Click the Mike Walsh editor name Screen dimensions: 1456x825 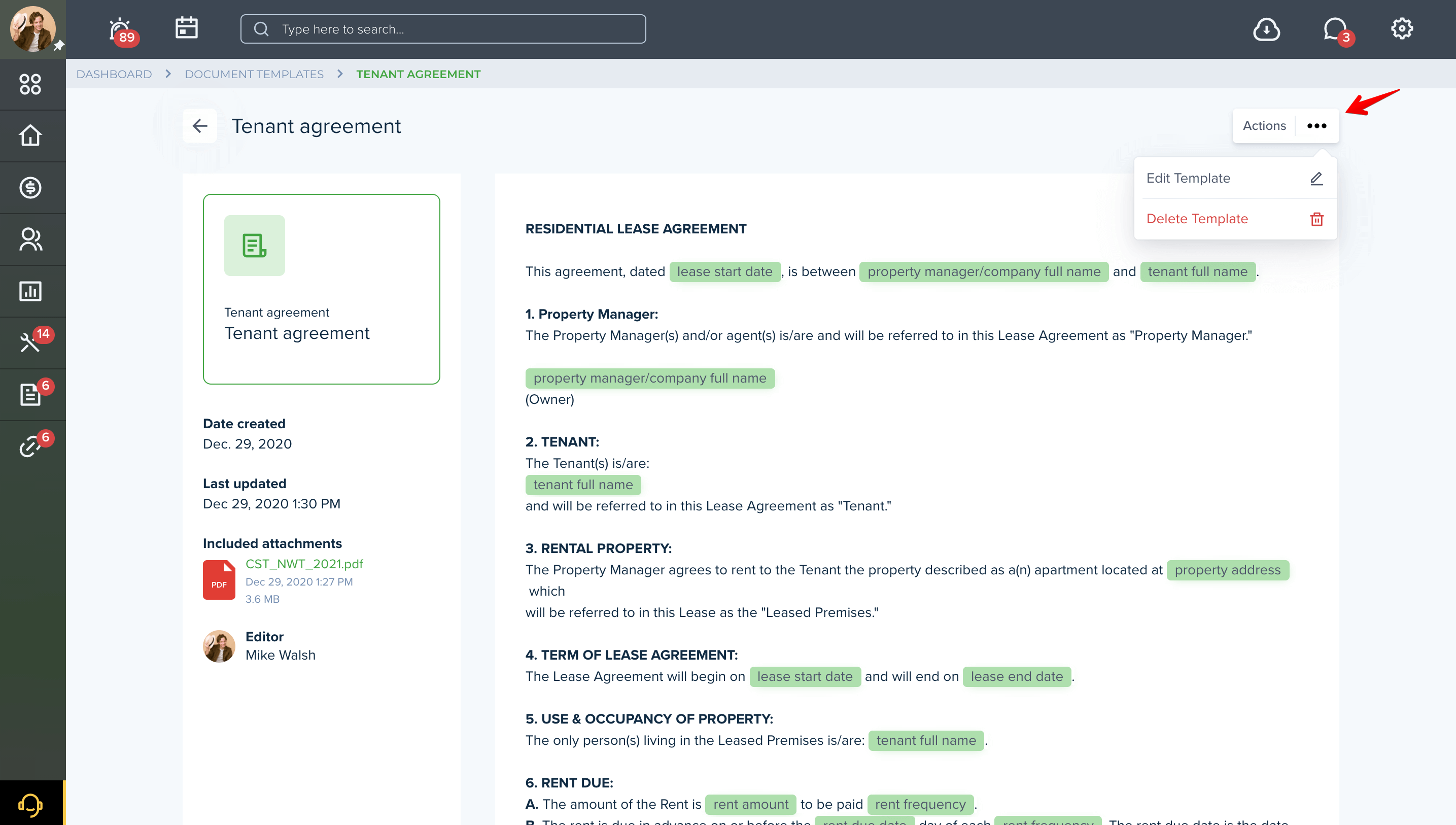coord(281,655)
